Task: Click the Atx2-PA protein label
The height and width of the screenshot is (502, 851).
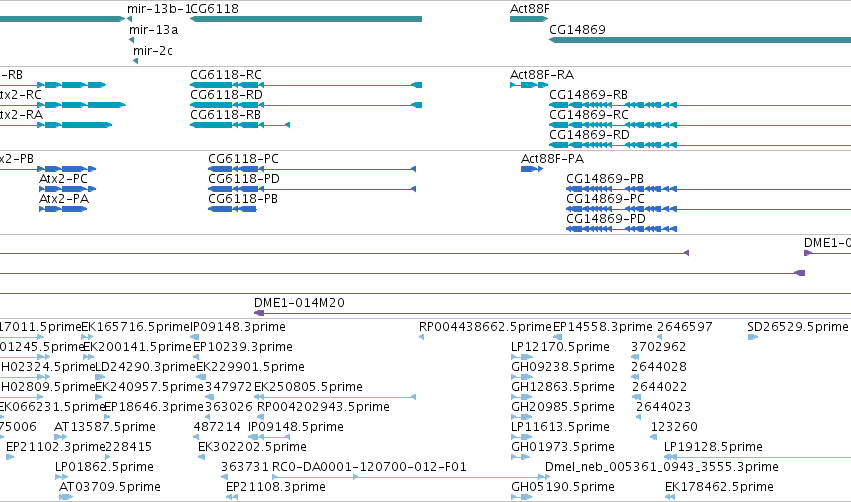Action: point(63,199)
